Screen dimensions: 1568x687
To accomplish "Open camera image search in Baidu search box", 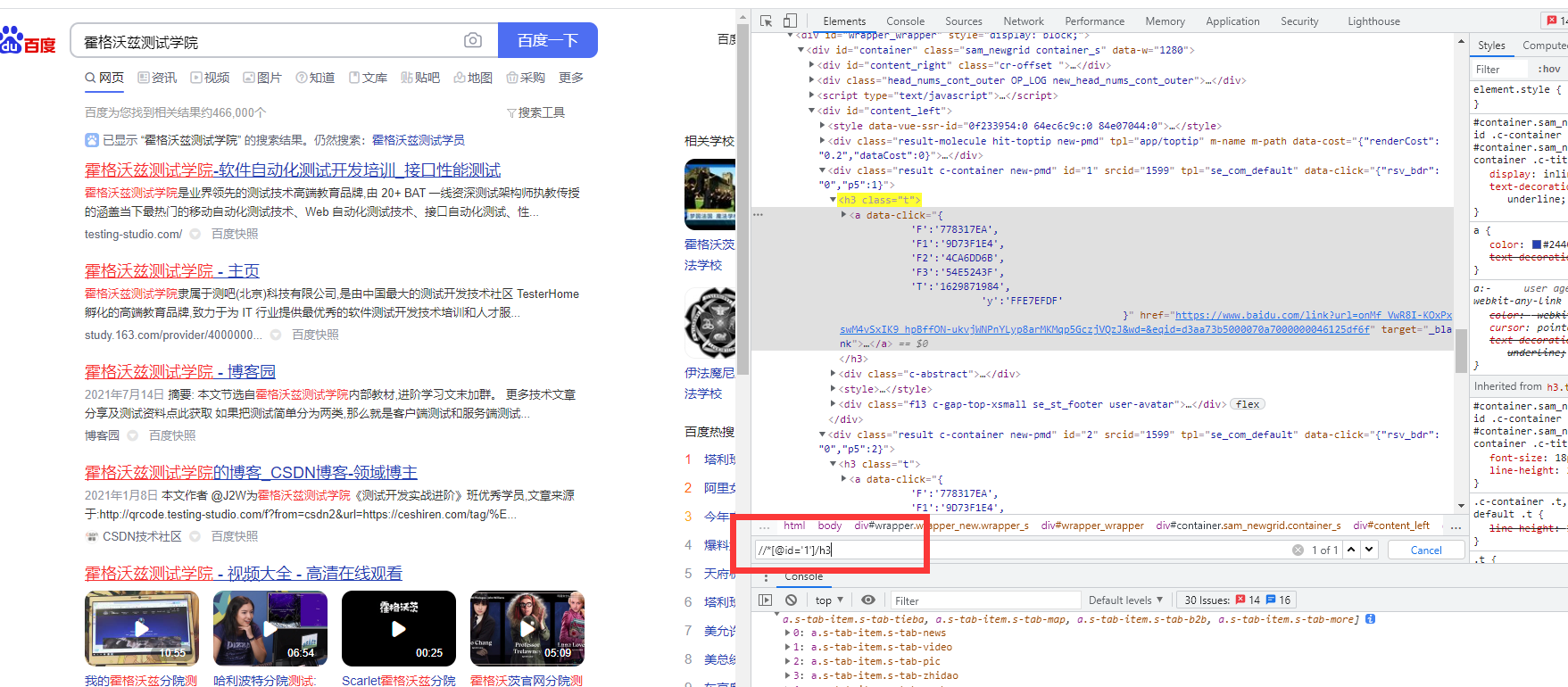I will pyautogui.click(x=473, y=40).
